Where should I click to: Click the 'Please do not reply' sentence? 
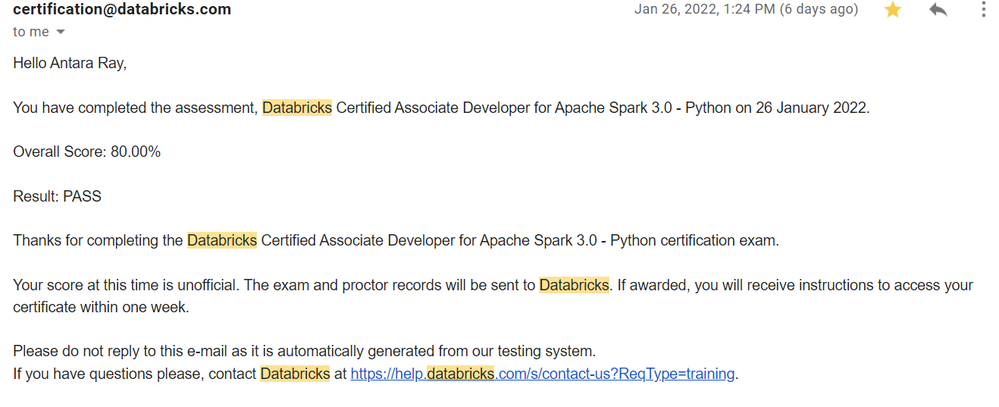[x=304, y=351]
